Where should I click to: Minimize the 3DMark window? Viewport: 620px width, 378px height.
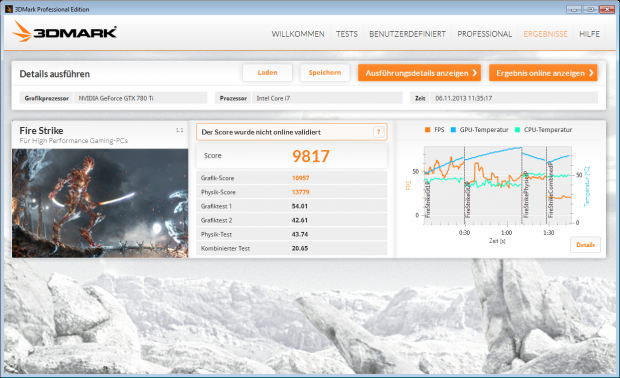pos(573,9)
